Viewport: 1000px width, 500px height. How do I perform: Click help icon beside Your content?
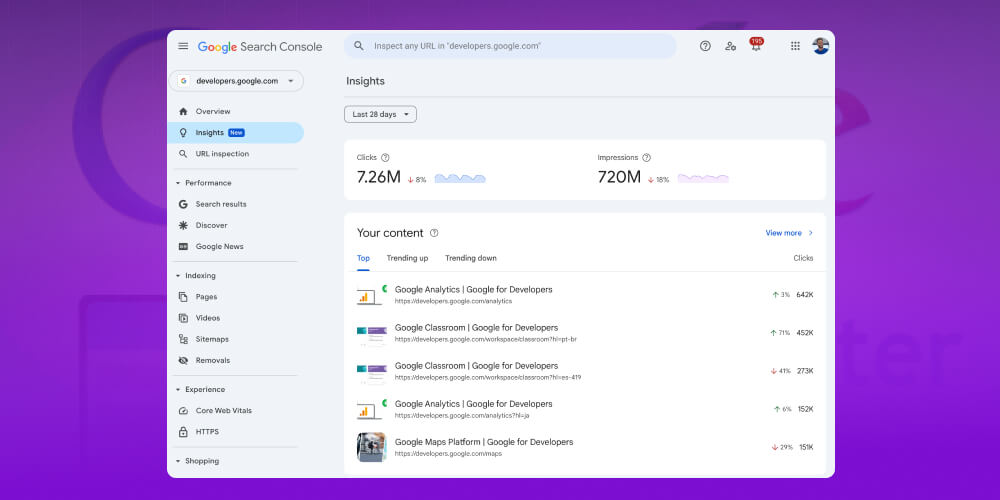point(434,233)
